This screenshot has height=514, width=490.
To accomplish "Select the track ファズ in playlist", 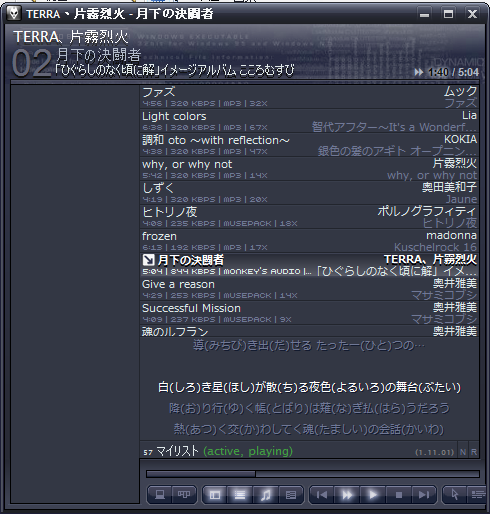I will coord(309,97).
